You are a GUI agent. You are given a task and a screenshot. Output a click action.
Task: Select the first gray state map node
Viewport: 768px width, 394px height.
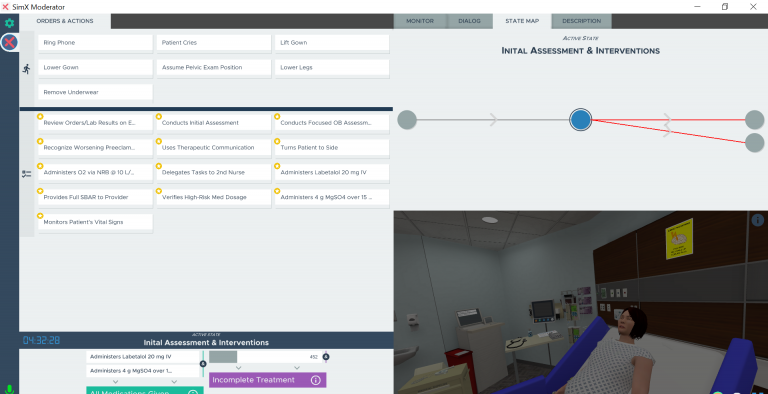407,120
